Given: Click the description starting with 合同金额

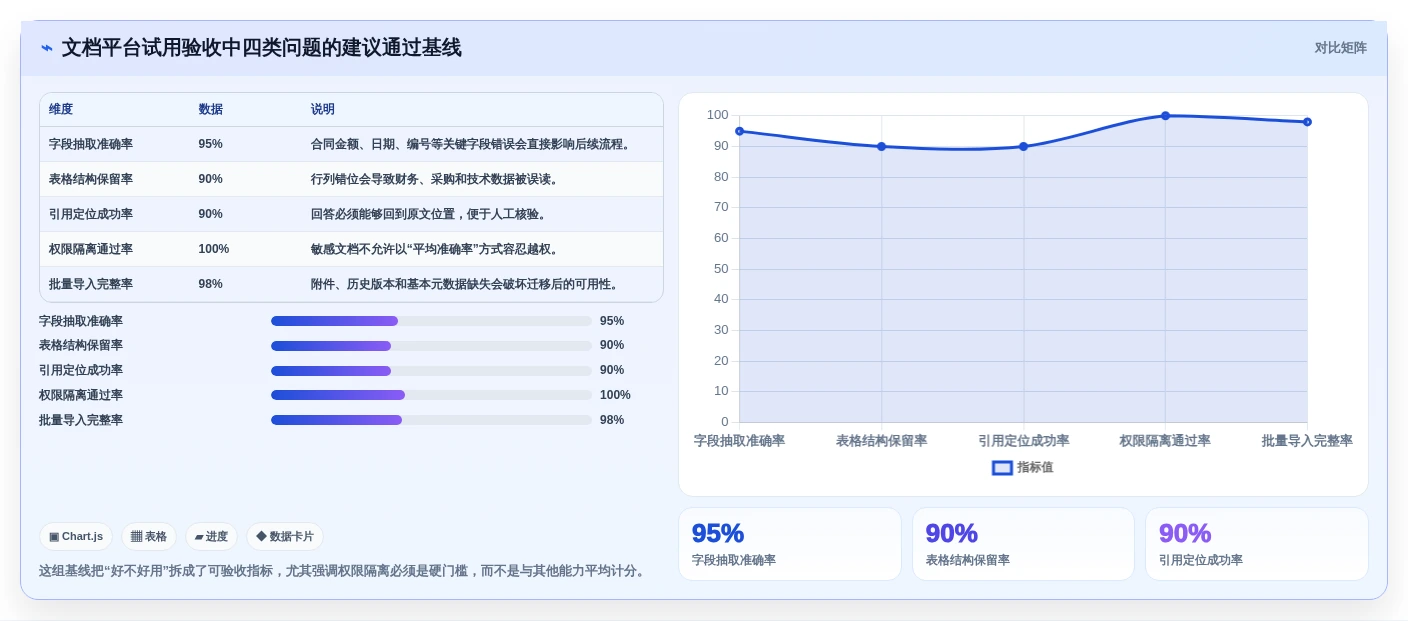Looking at the screenshot, I should tap(473, 145).
